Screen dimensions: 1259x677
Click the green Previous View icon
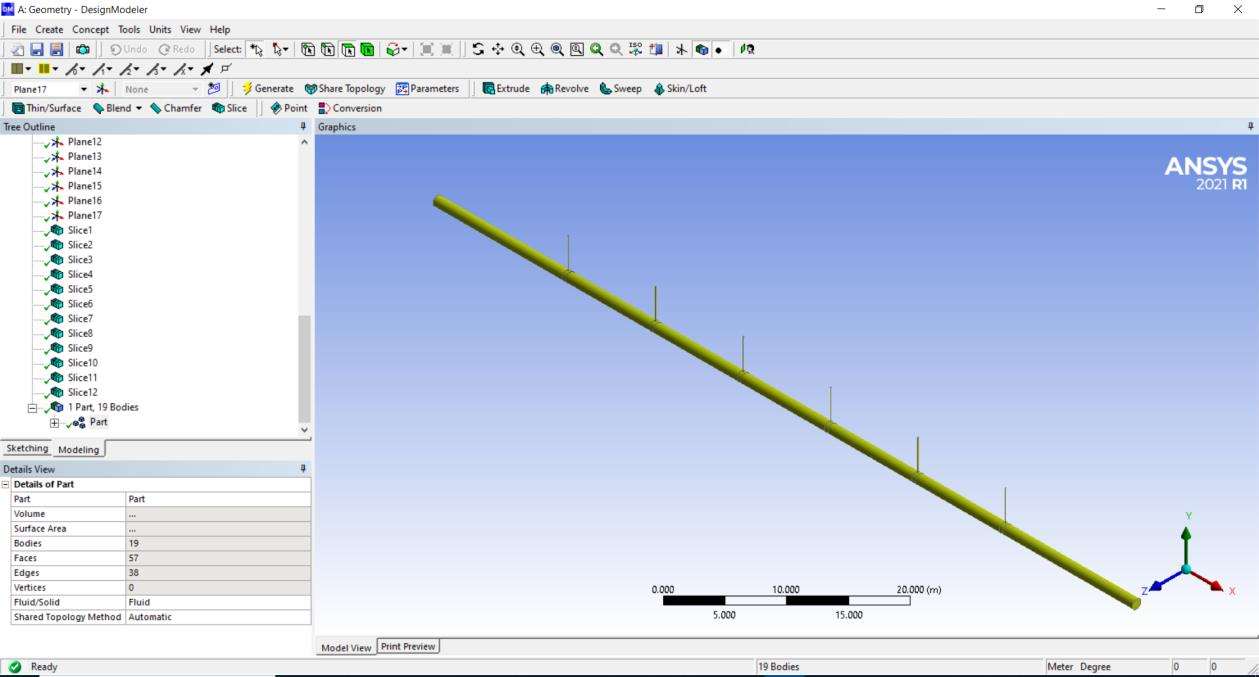point(597,49)
